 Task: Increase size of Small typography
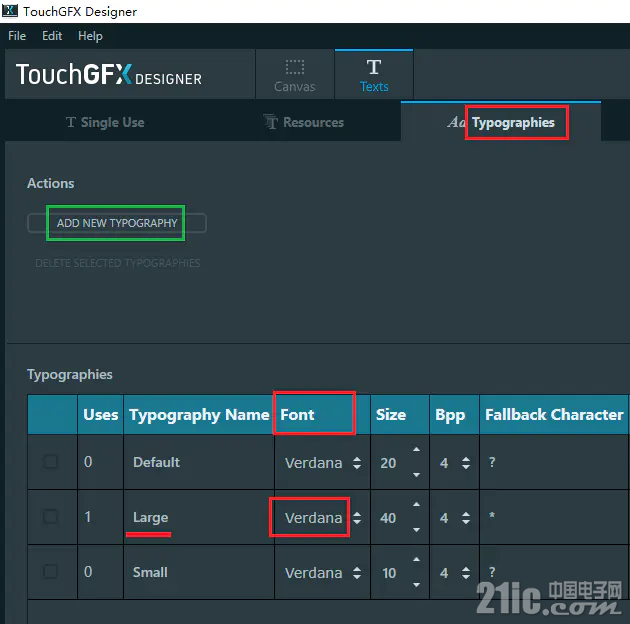point(417,559)
